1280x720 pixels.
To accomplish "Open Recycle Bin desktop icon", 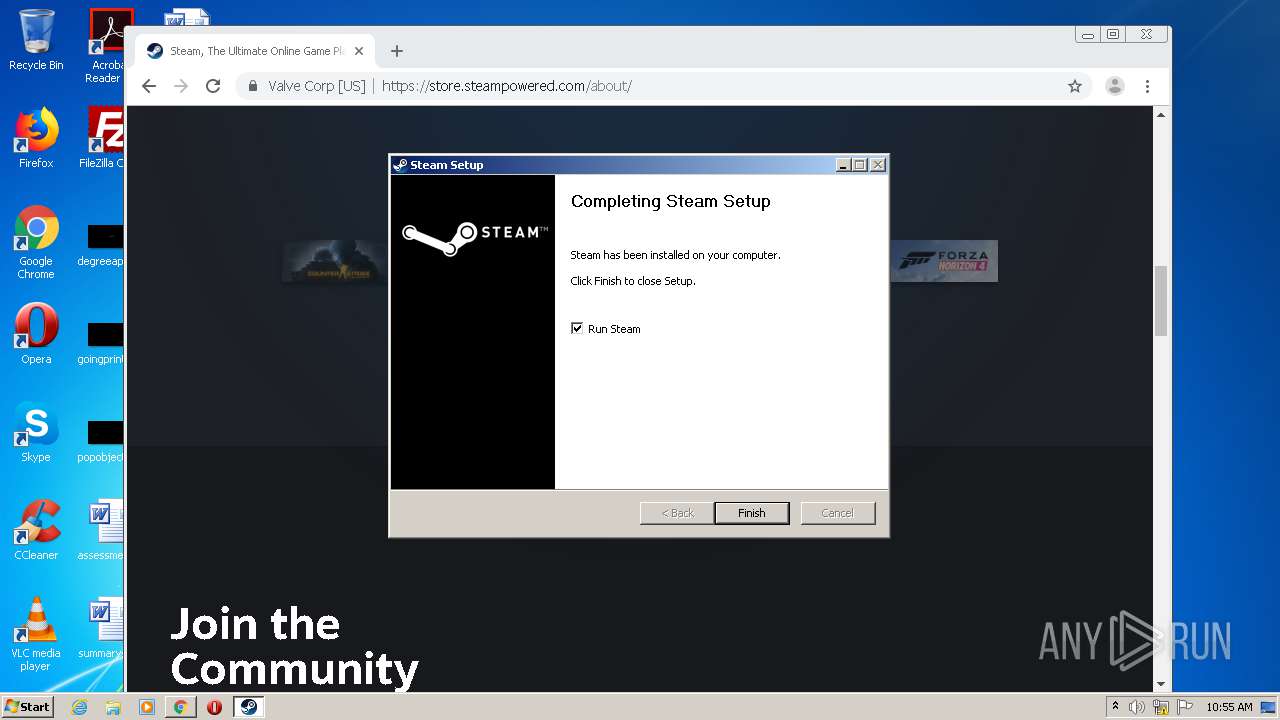I will [x=36, y=40].
